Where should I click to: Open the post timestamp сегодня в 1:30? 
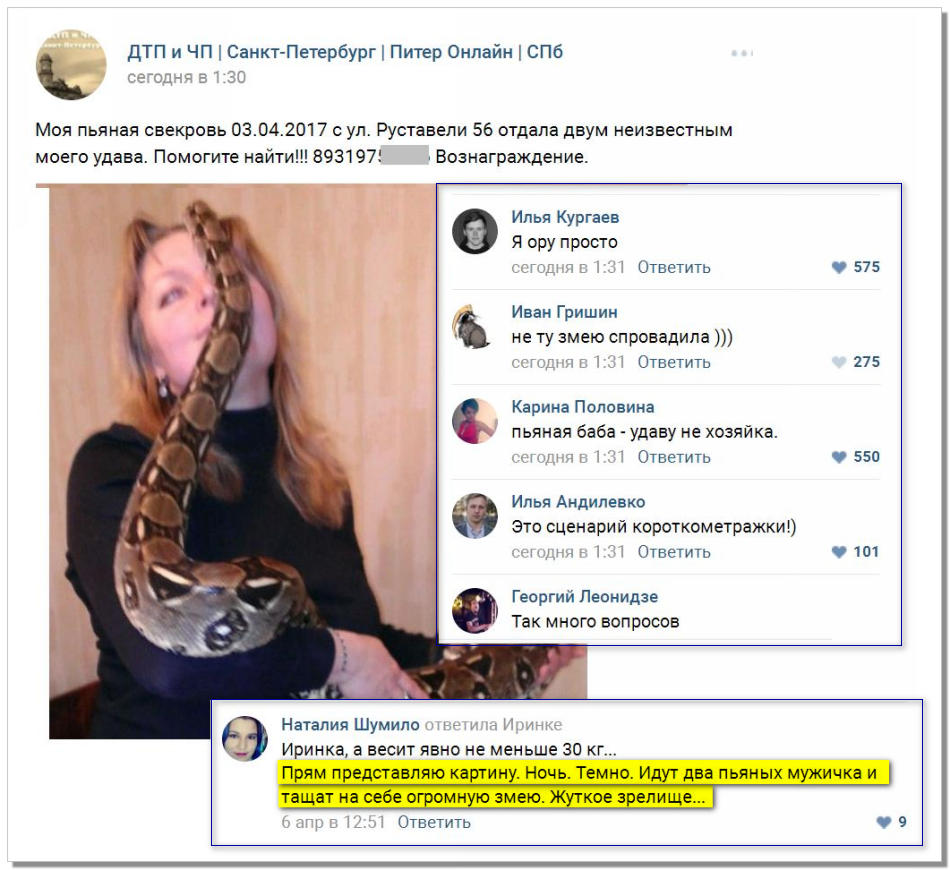tap(186, 78)
